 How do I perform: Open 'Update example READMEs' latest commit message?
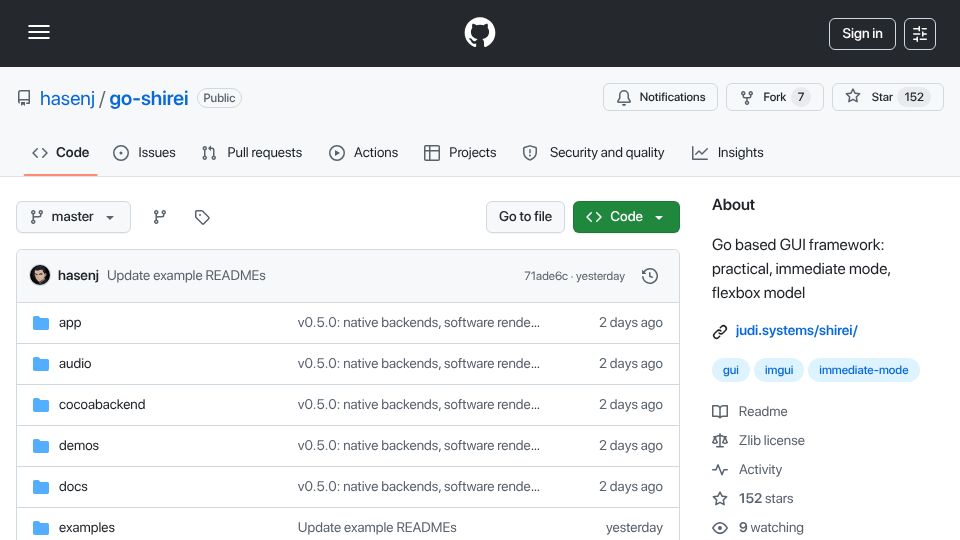point(186,276)
